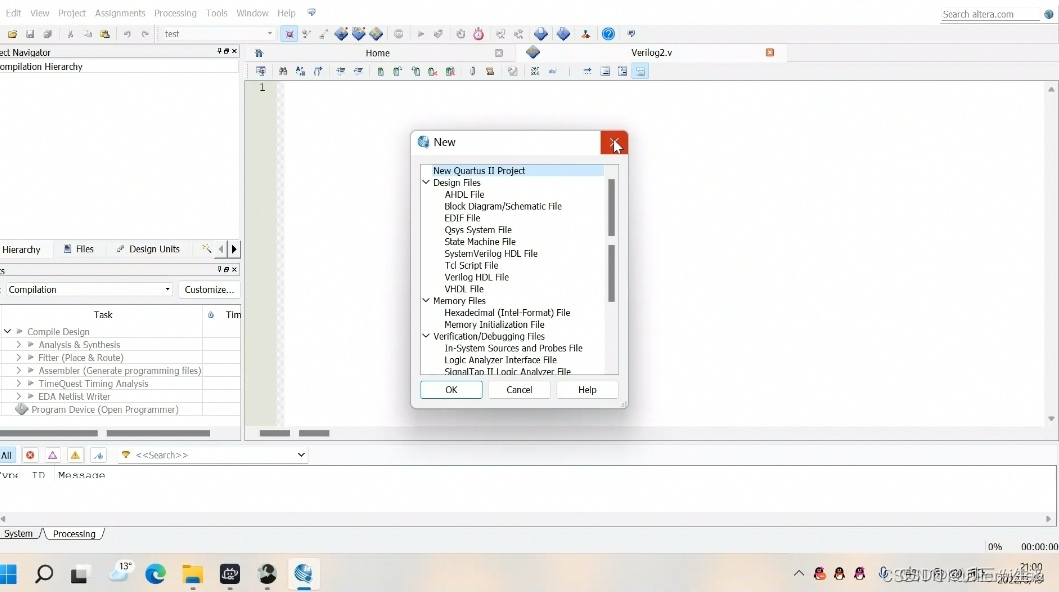Click the New dialog vertical scrollbar

pos(611,240)
